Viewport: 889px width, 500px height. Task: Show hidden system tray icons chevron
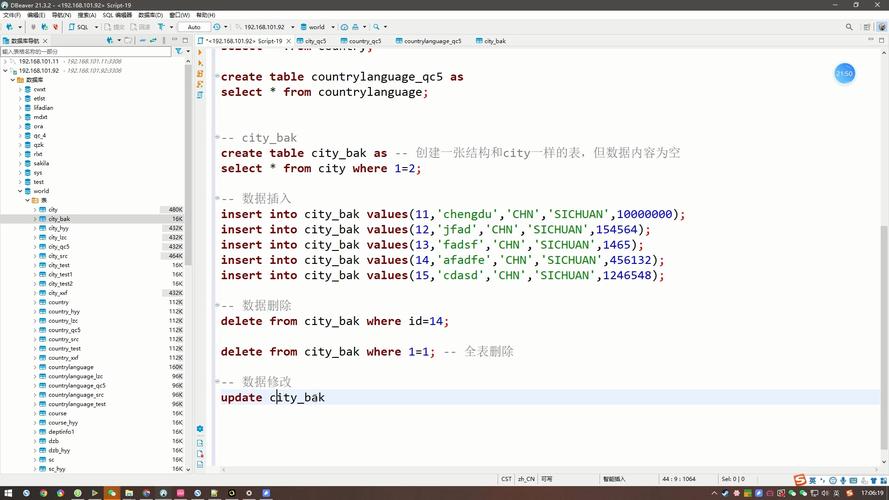[x=714, y=494]
